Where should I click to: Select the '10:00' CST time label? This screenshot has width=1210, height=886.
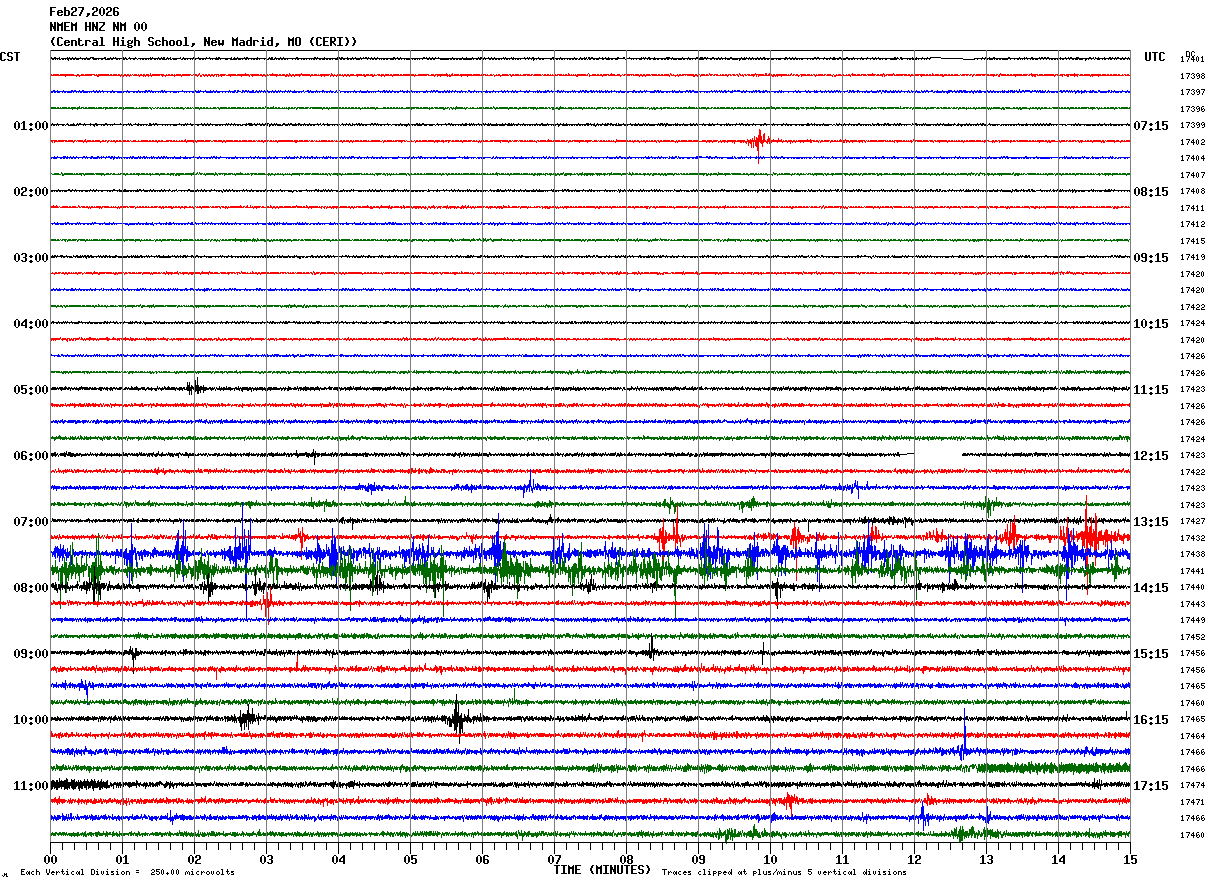[31, 720]
